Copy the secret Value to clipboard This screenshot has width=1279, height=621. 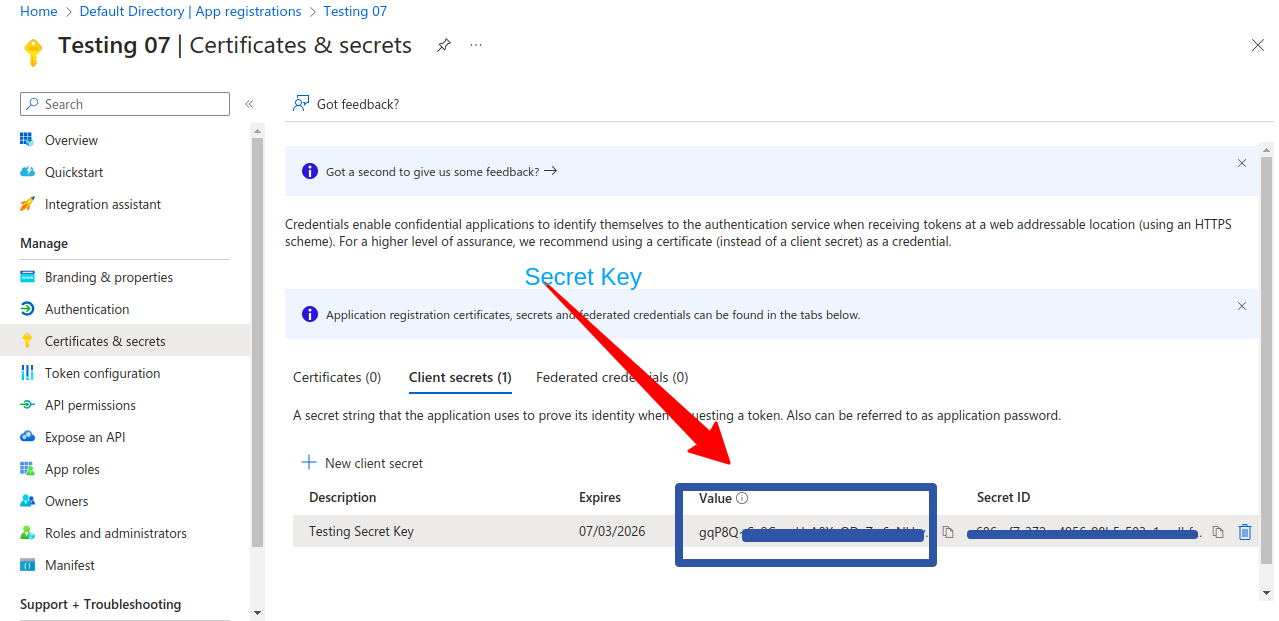pos(947,531)
